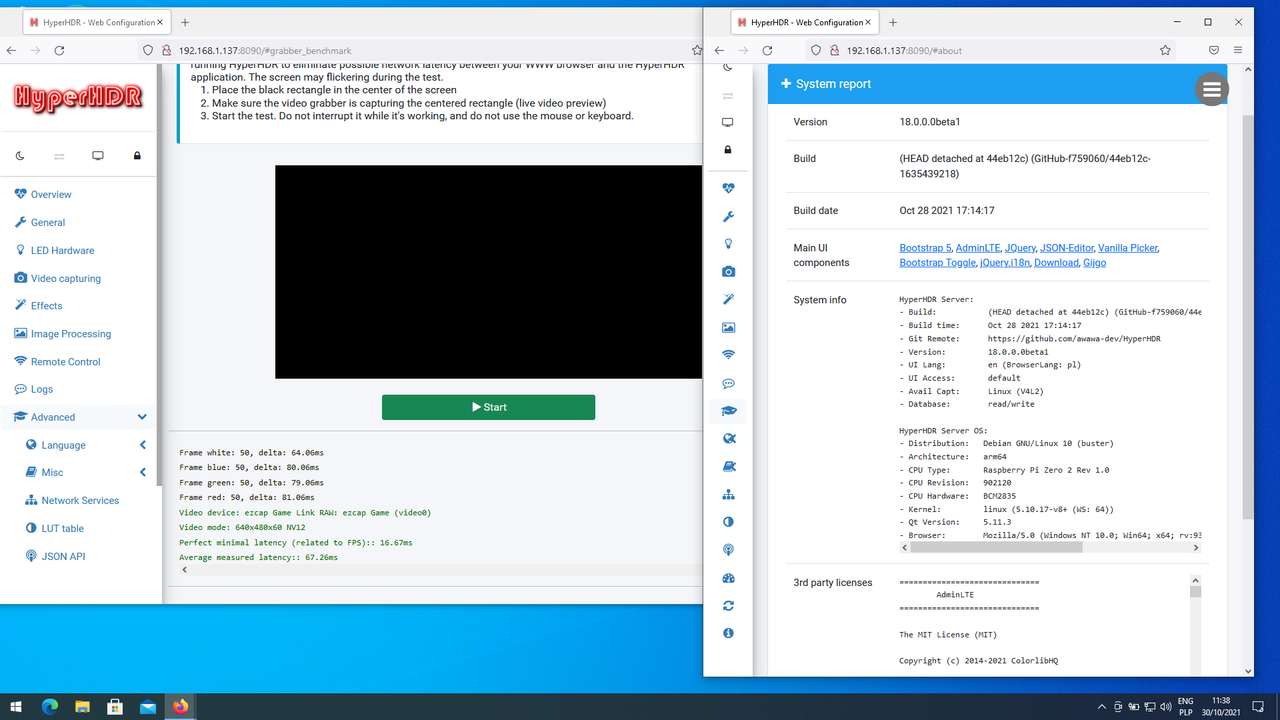Open a new tab in left browser
The width and height of the screenshot is (1280, 720).
pyautogui.click(x=185, y=22)
